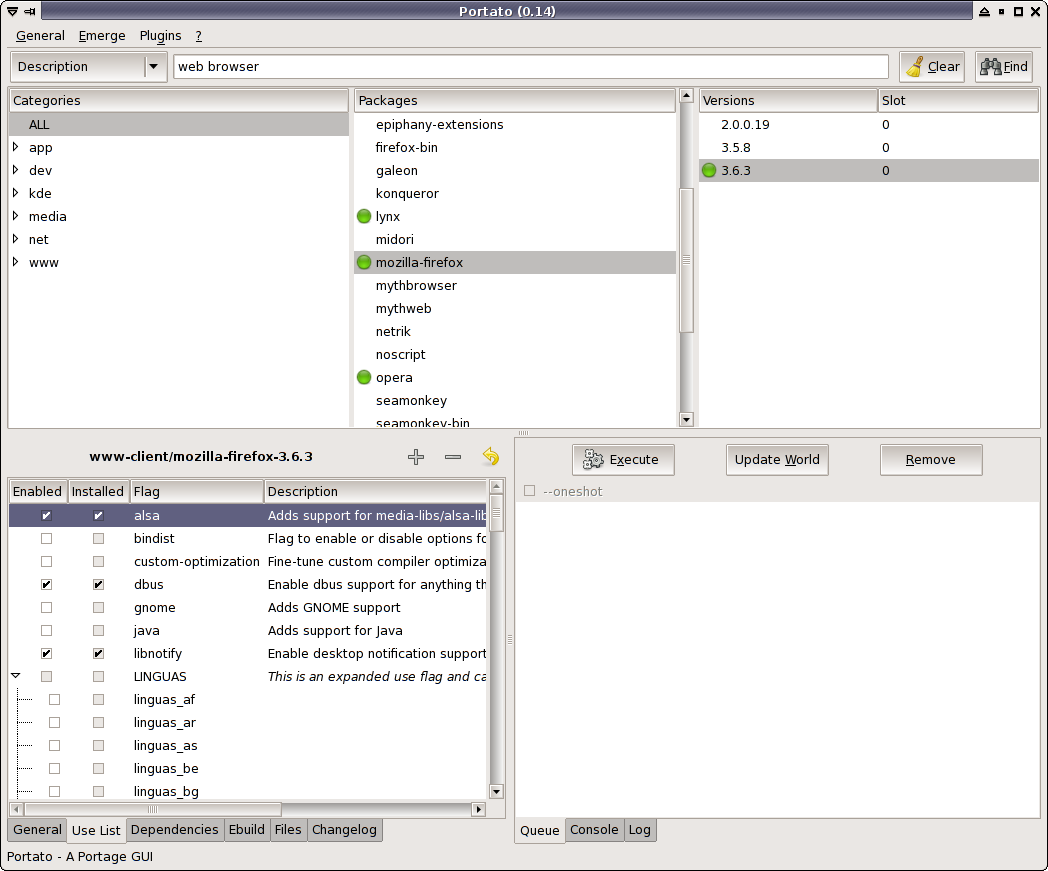
Task: Switch to the Ebuild tab
Action: (247, 830)
